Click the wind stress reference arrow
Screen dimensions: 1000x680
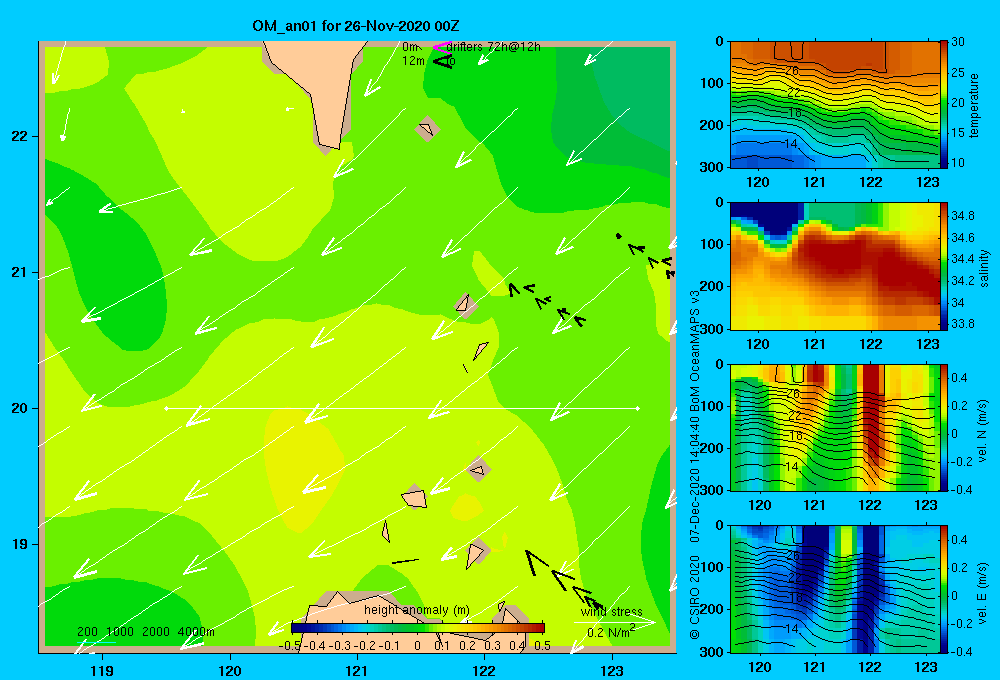point(614,621)
